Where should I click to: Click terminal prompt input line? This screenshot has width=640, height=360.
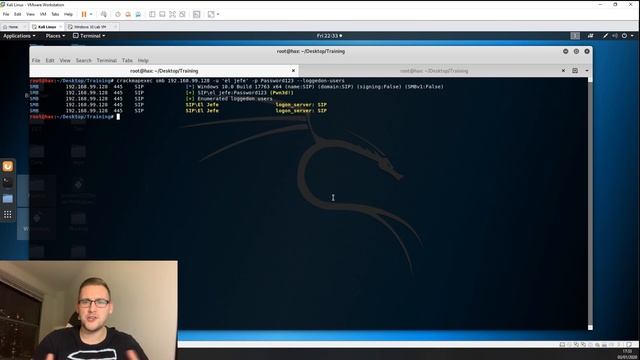[74, 117]
